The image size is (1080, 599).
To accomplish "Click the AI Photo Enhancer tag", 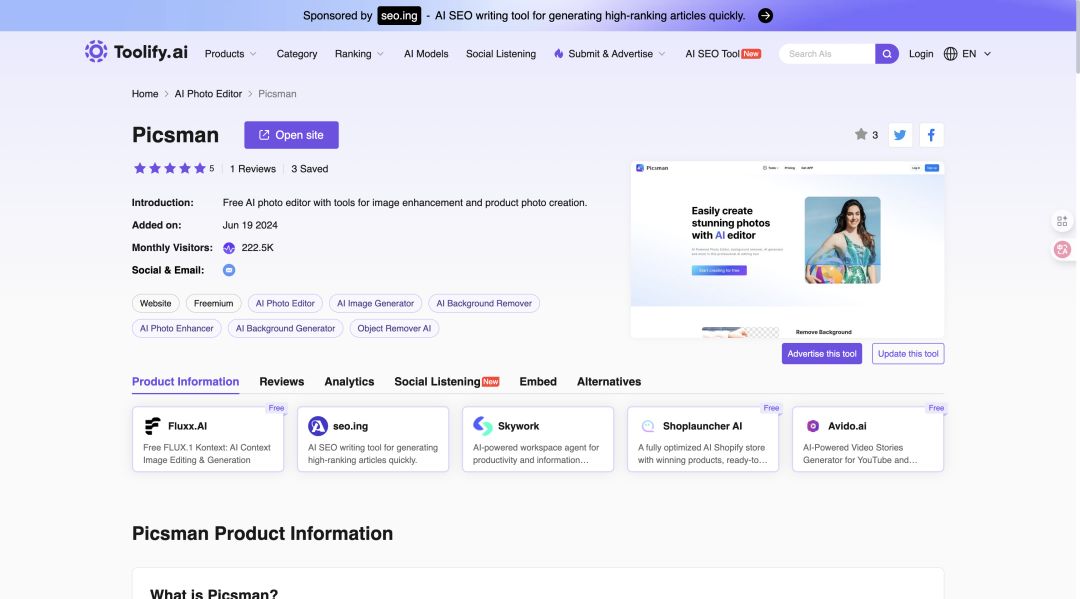I will pos(176,328).
